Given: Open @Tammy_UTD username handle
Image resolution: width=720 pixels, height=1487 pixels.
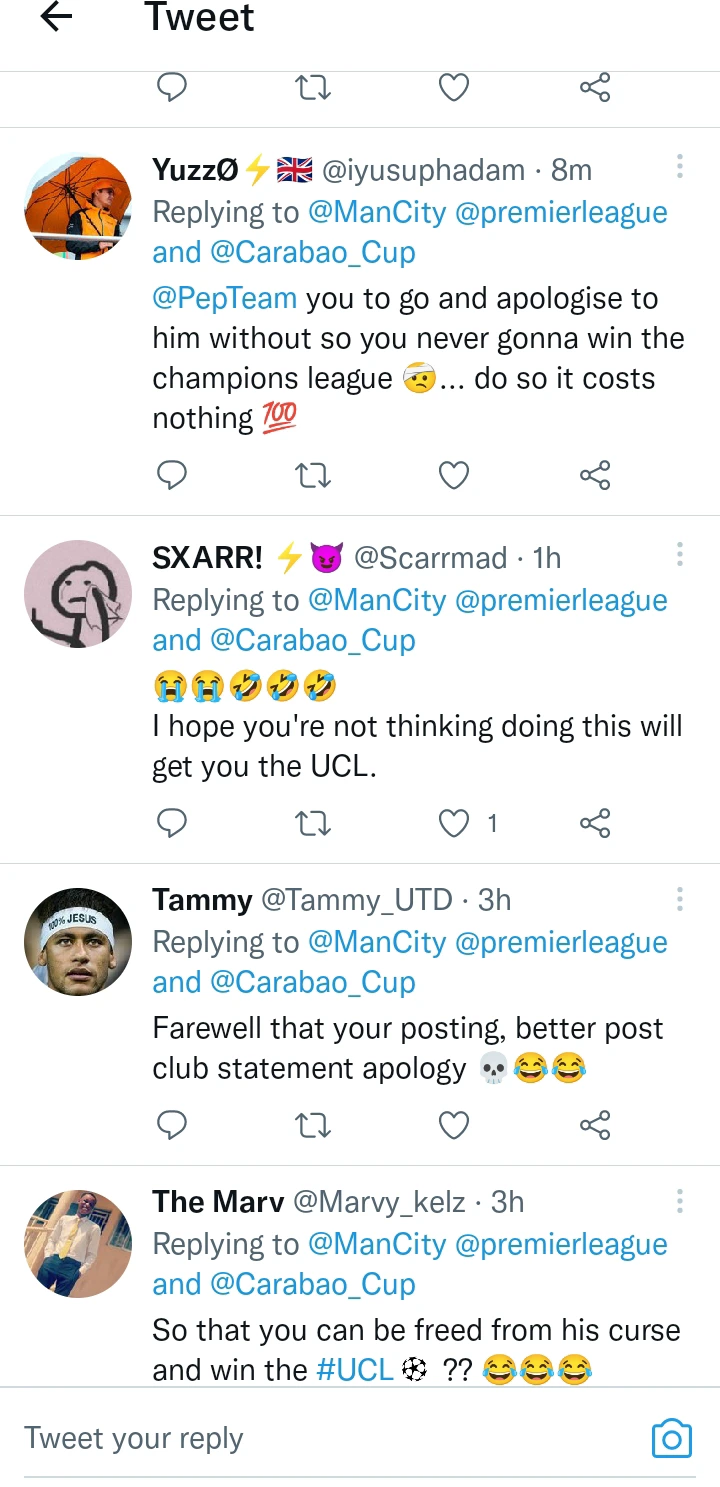Looking at the screenshot, I should click(356, 900).
